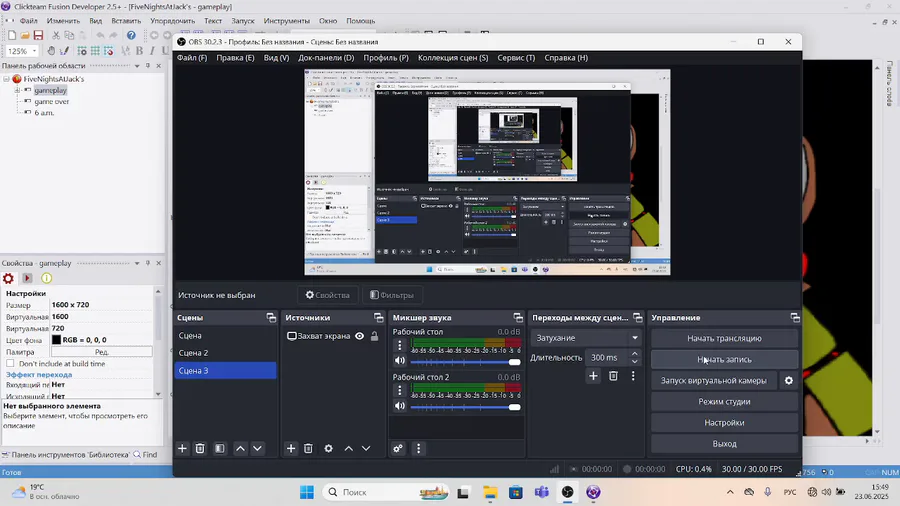Move source down arrow in Источники panel
900x506 pixels.
(x=366, y=448)
